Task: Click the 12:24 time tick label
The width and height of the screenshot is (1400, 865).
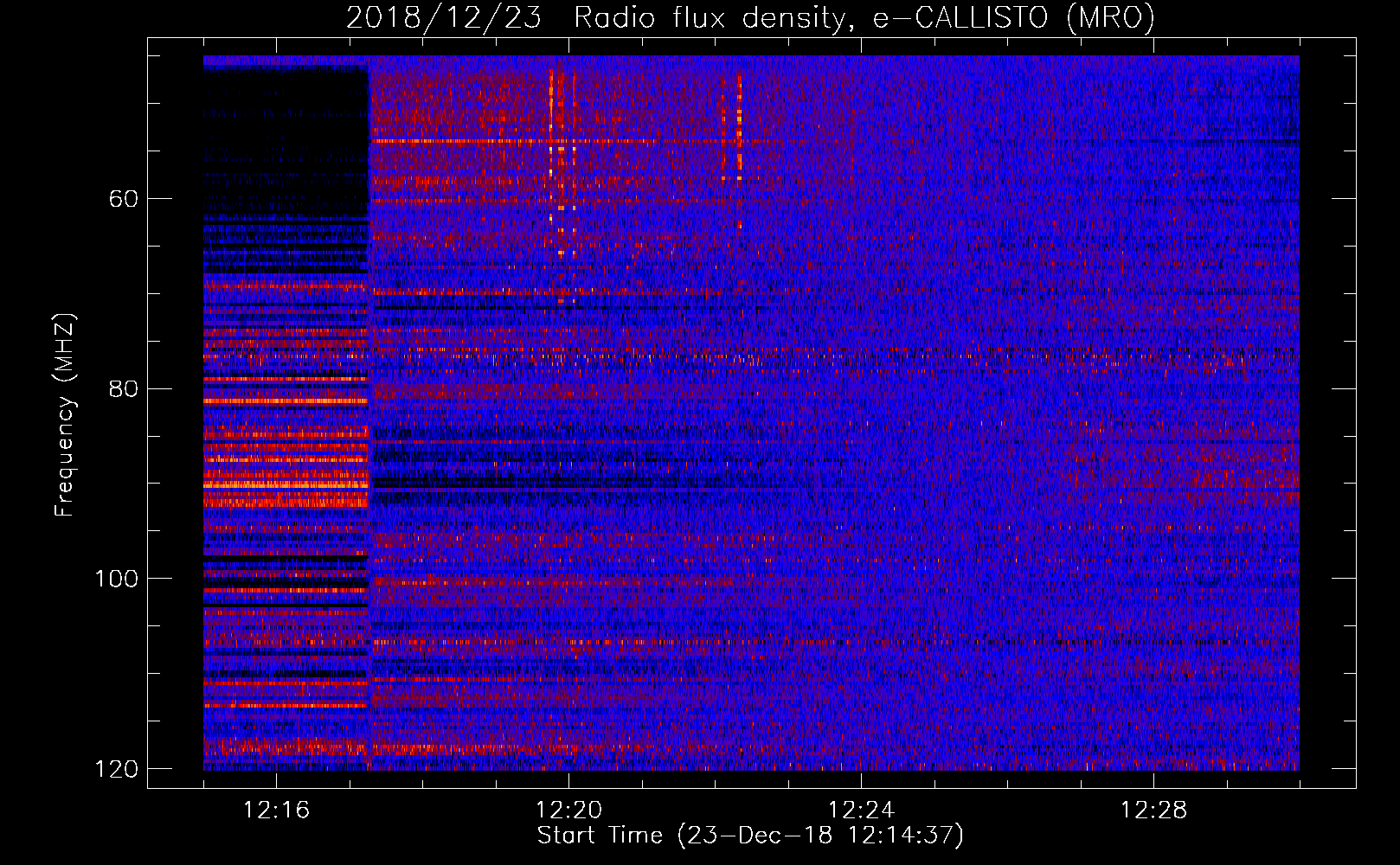Action: 861,811
